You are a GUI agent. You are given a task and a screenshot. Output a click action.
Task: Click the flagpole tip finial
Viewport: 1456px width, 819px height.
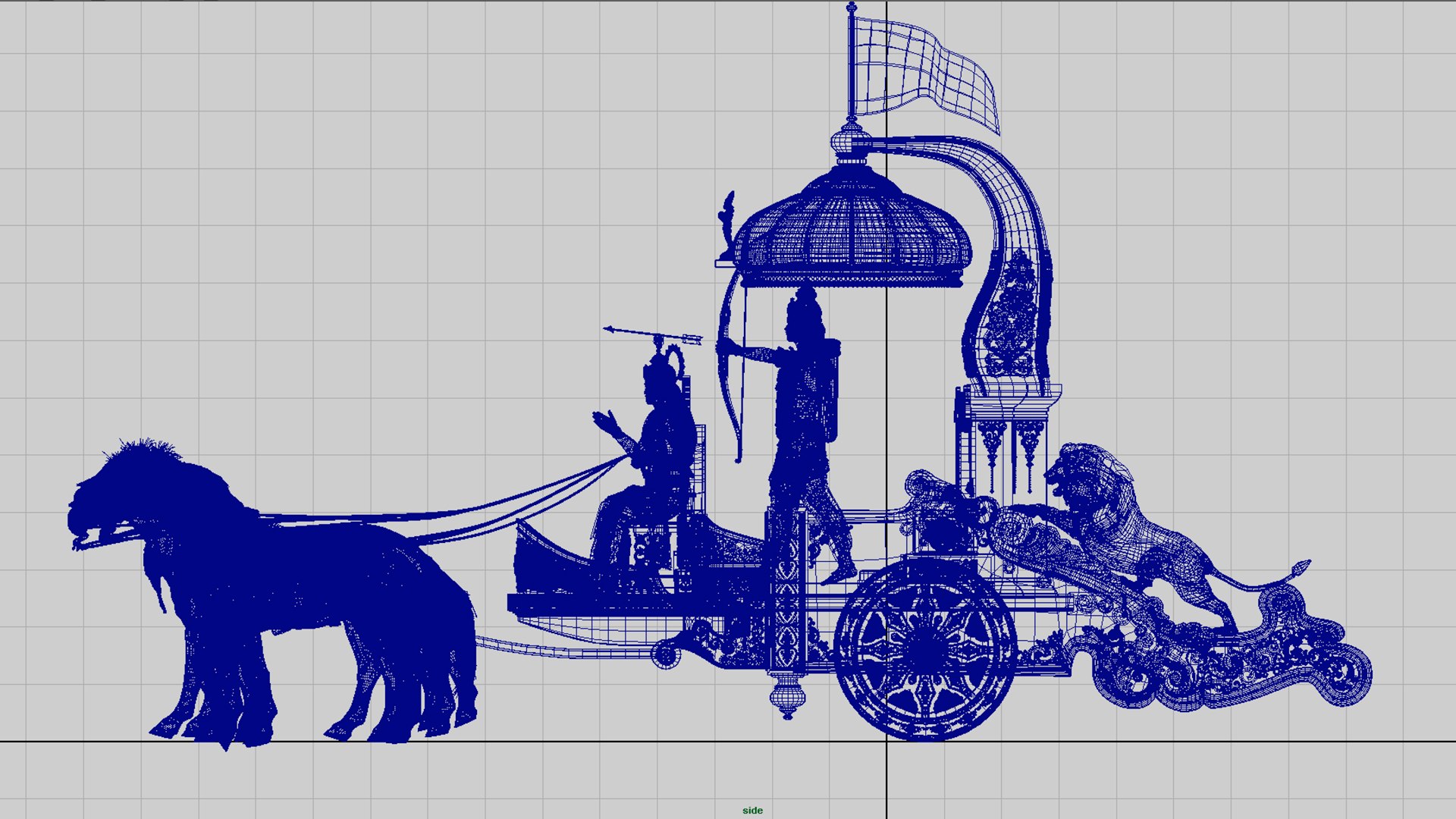[x=852, y=8]
